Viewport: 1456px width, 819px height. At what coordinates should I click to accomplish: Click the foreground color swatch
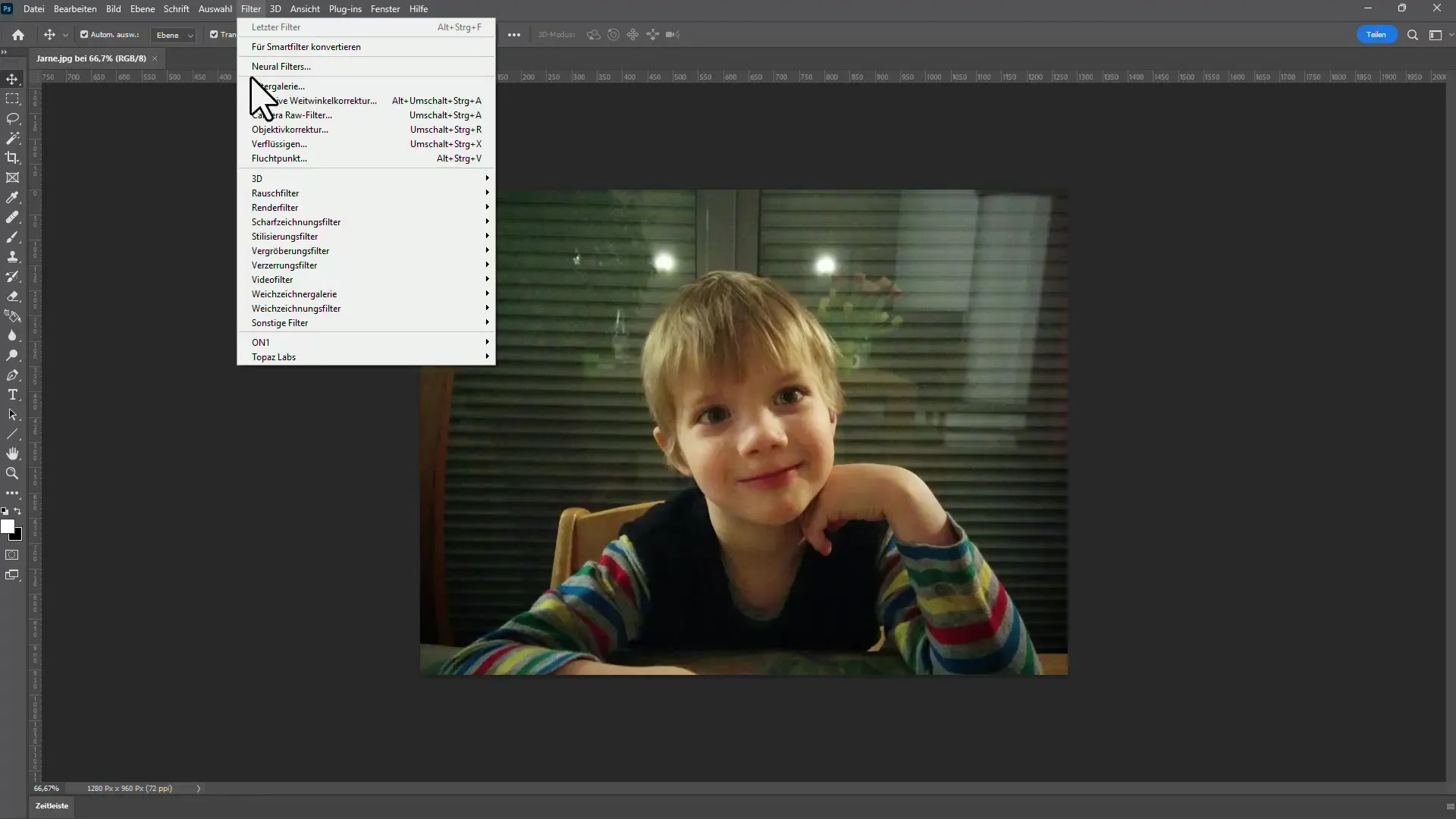[8, 526]
